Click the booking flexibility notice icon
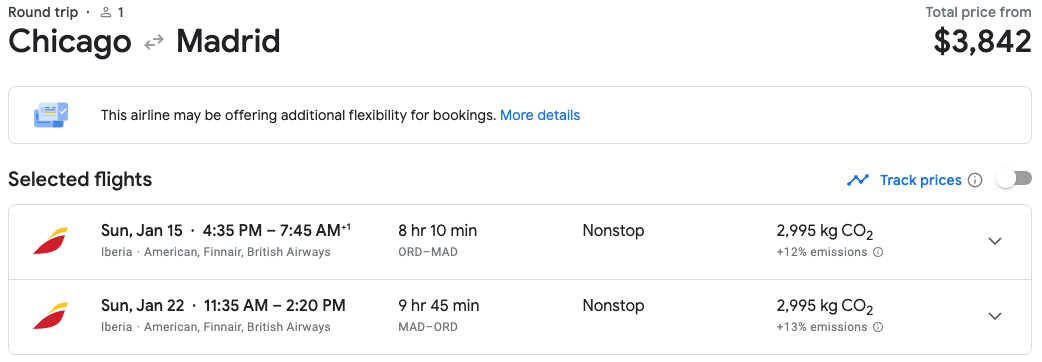The image size is (1042, 362). 51,115
